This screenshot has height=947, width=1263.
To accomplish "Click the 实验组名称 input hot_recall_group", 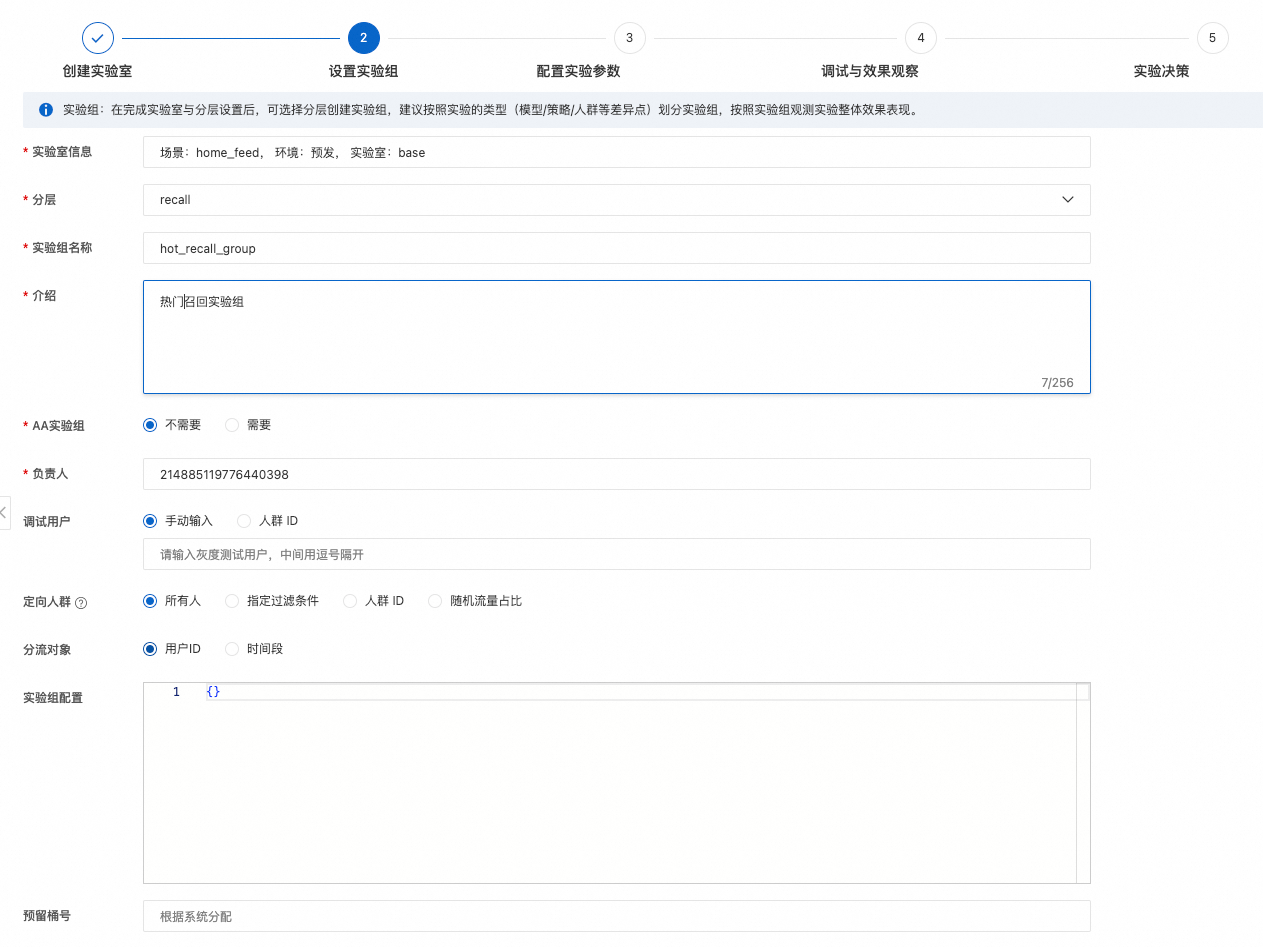I will (x=616, y=248).
